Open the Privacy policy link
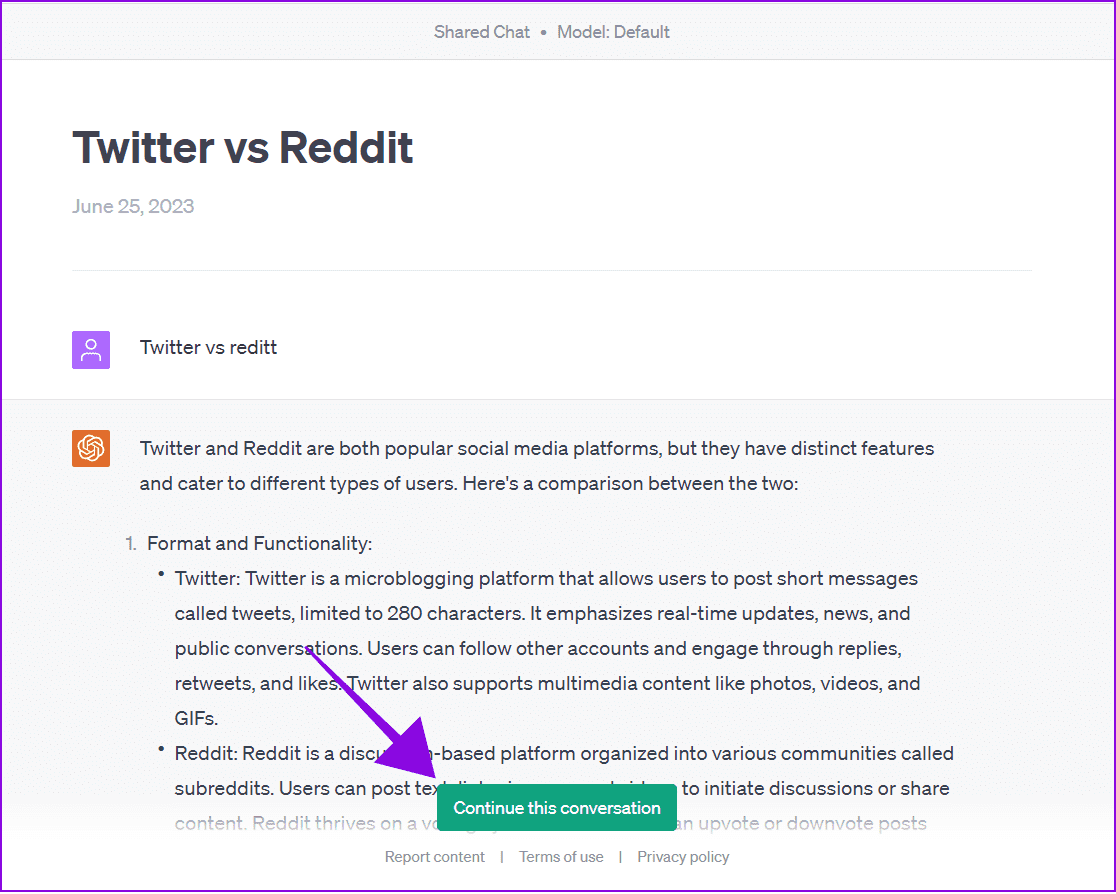This screenshot has height=894, width=1116. pos(683,857)
